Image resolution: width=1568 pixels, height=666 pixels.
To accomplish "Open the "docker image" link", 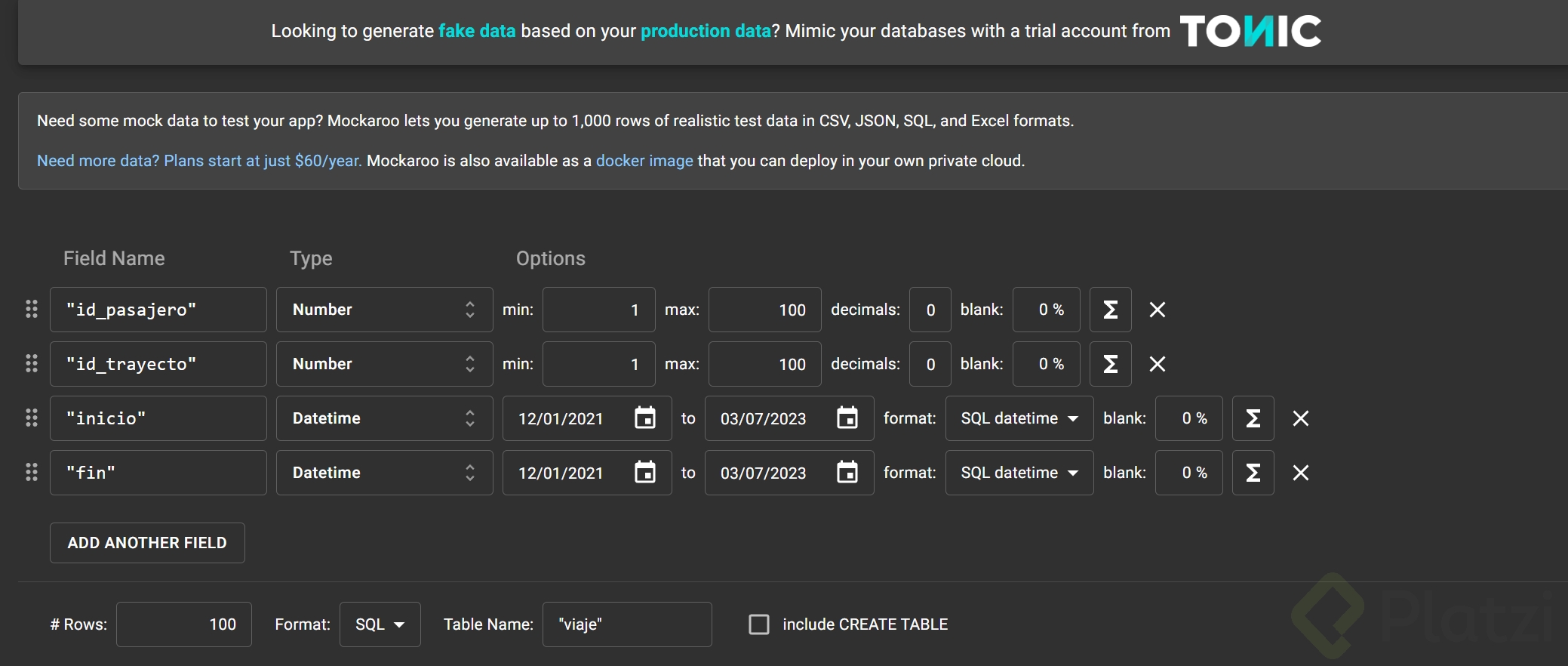I will coord(644,161).
